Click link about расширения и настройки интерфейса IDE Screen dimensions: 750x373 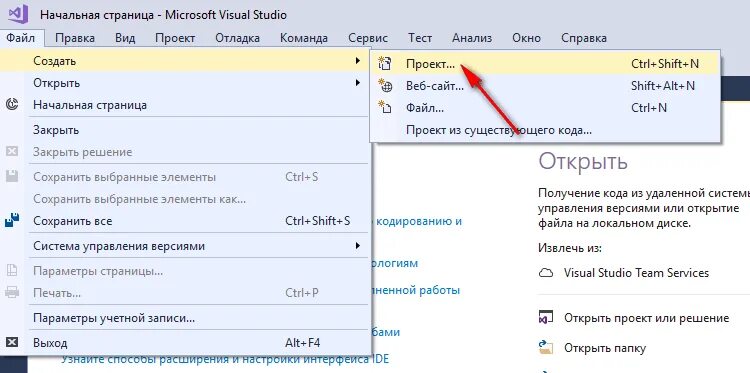tap(225, 359)
